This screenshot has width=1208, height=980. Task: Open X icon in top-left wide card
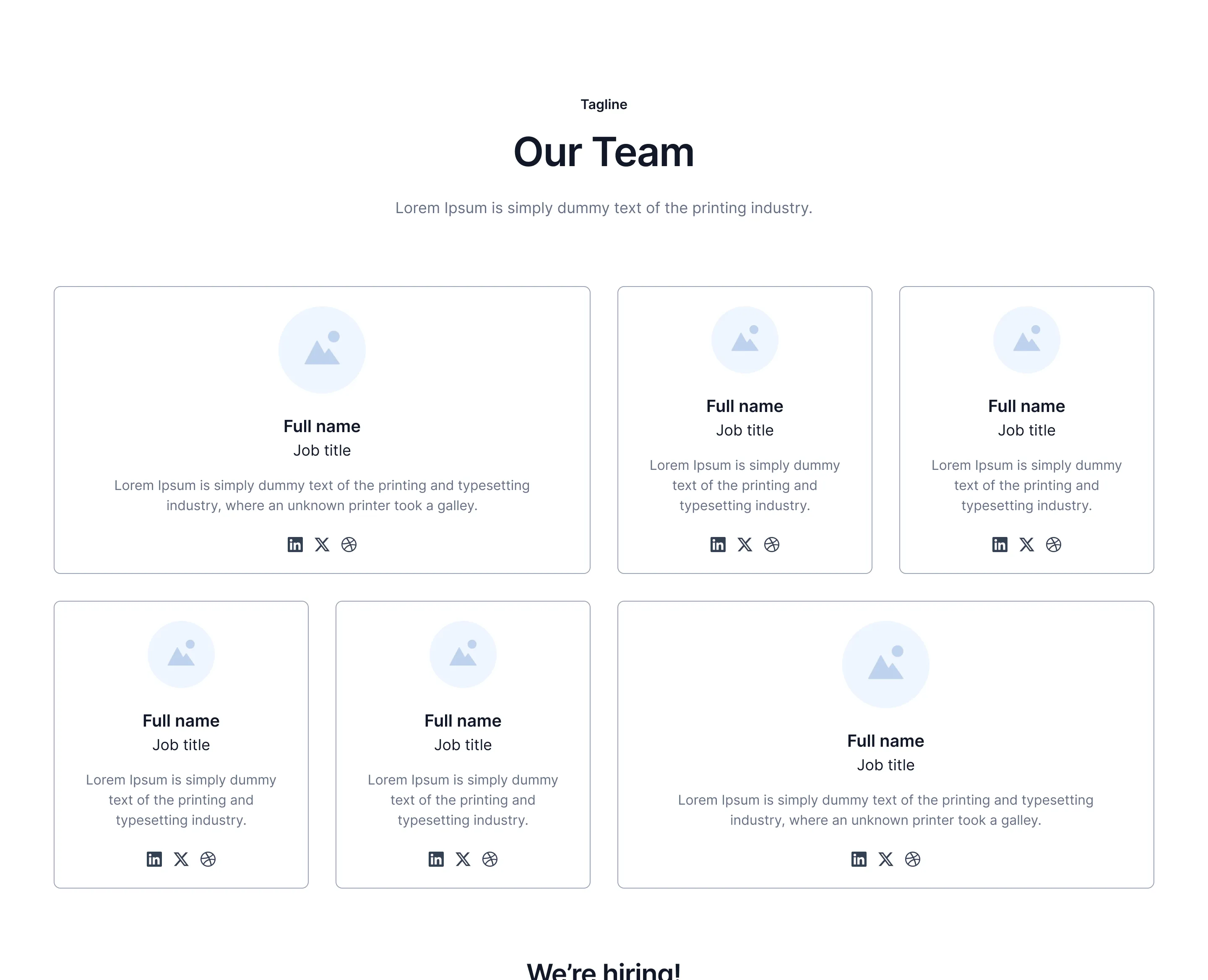coord(322,544)
